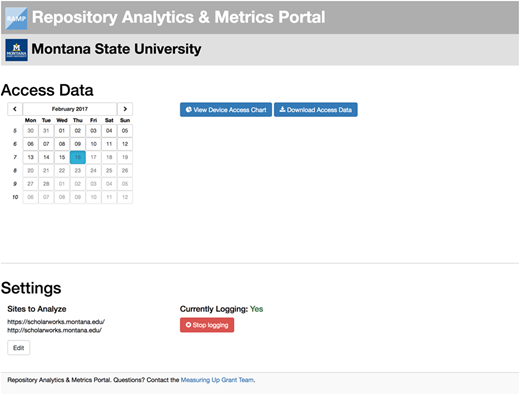Image resolution: width=520 pixels, height=395 pixels.
Task: Select Monday 06 in week 6
Action: [30, 144]
